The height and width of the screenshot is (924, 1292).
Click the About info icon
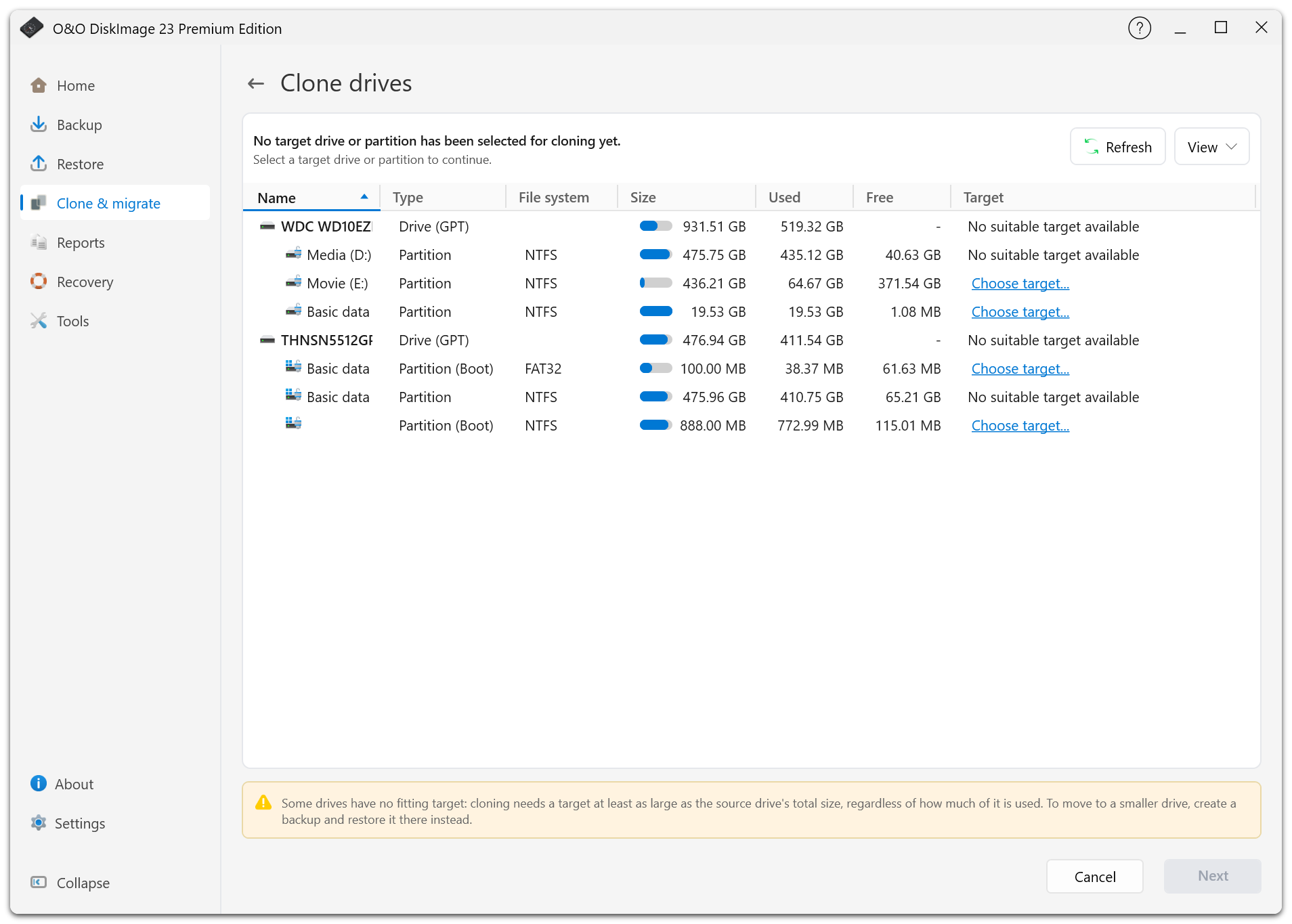click(39, 784)
